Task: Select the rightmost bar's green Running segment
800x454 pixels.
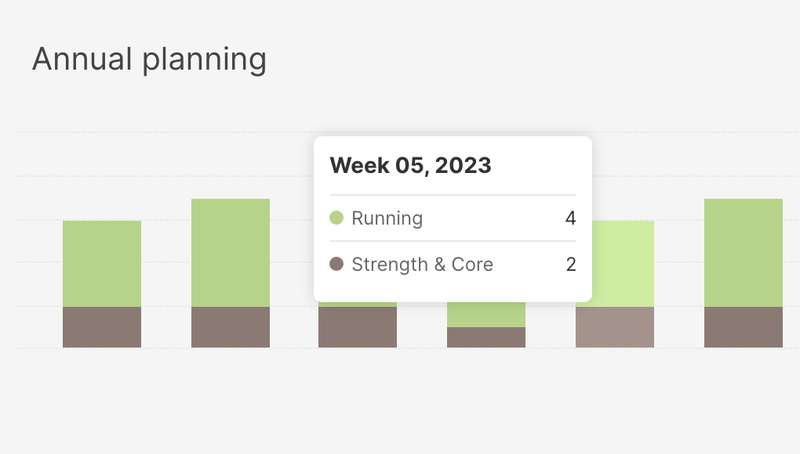Action: tap(743, 252)
